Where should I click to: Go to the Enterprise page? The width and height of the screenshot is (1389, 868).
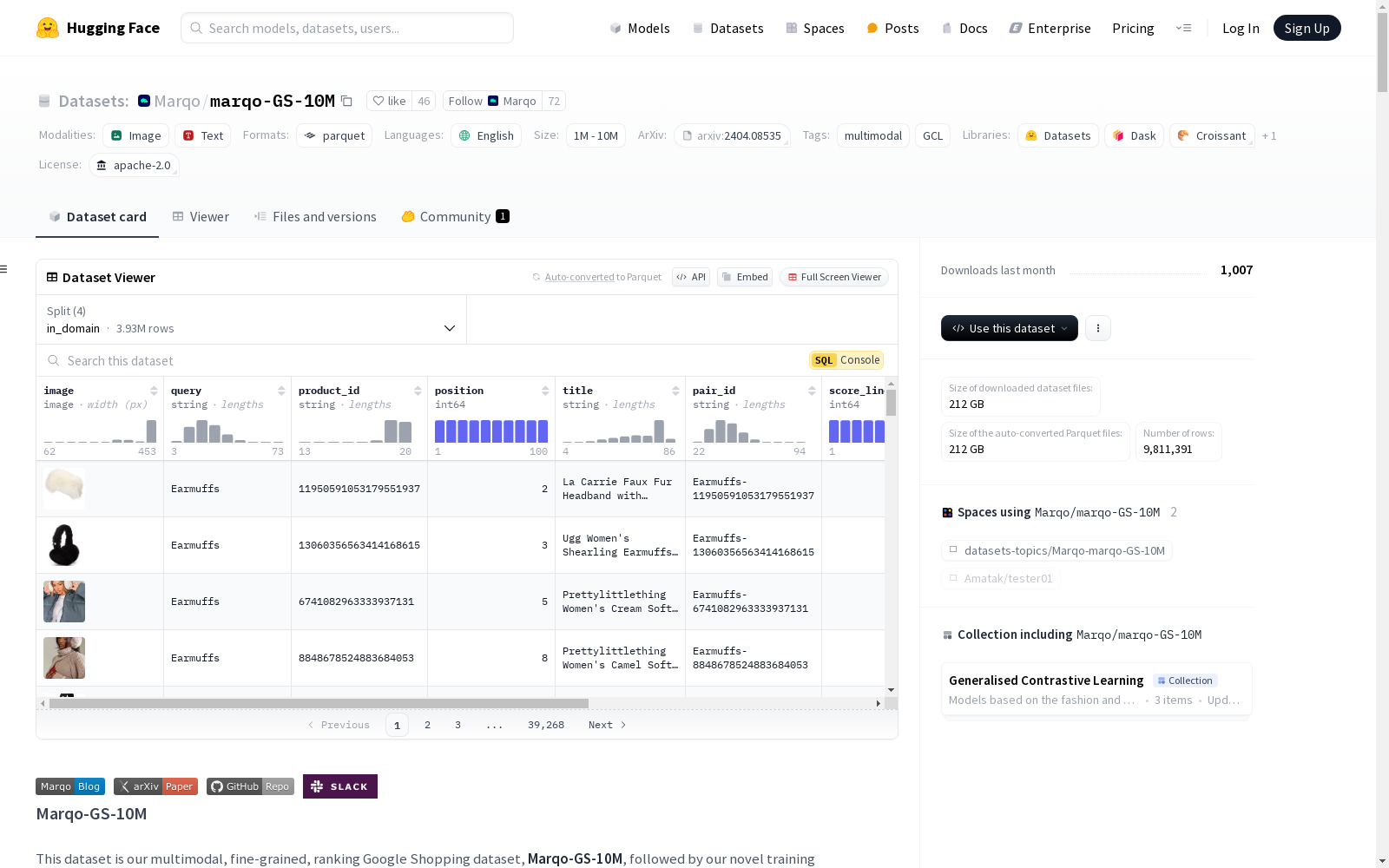click(1050, 28)
